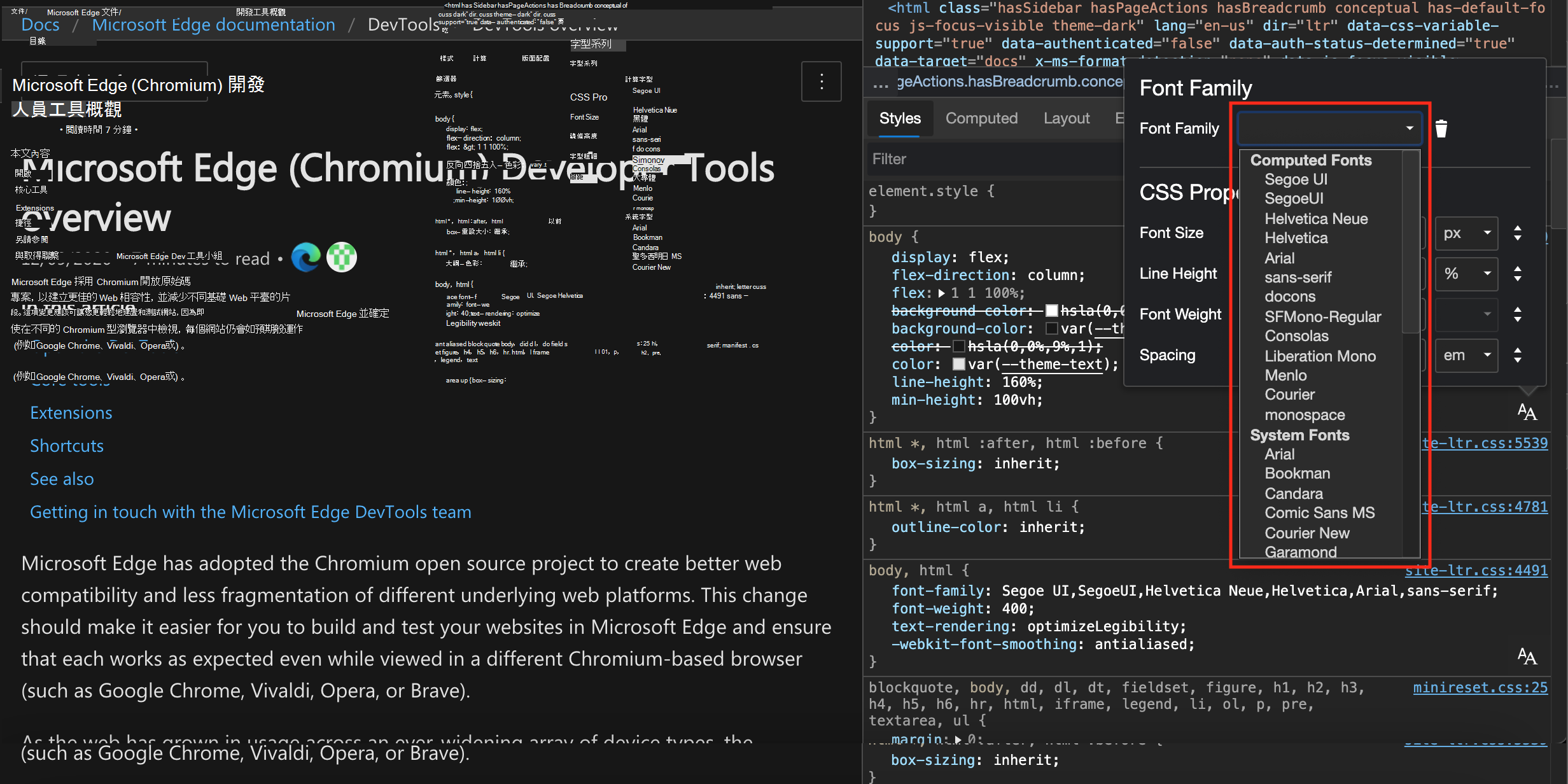Open the page's three-dot actions menu
The width and height of the screenshot is (1568, 784).
[x=821, y=81]
